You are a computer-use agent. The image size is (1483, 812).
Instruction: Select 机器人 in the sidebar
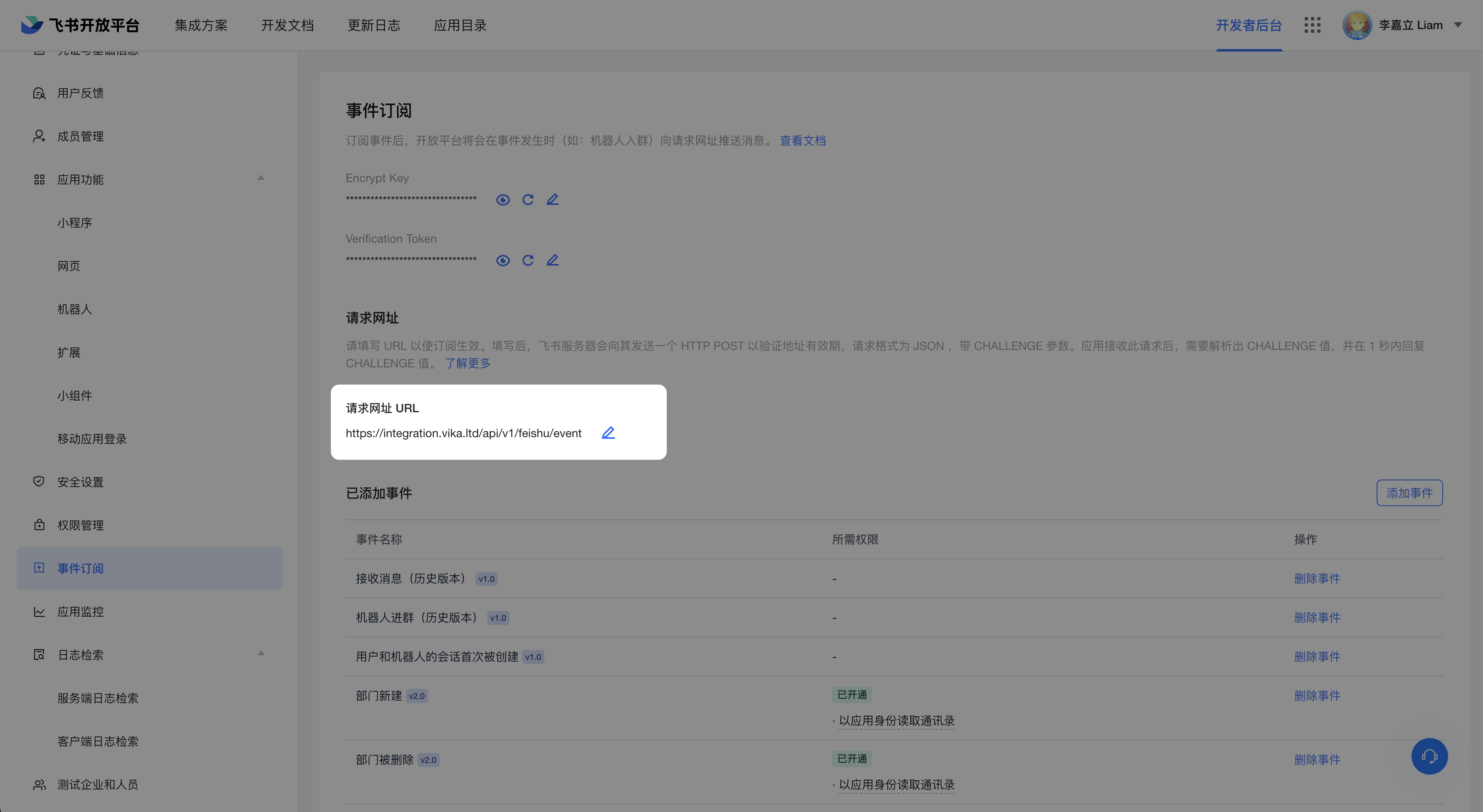(74, 309)
